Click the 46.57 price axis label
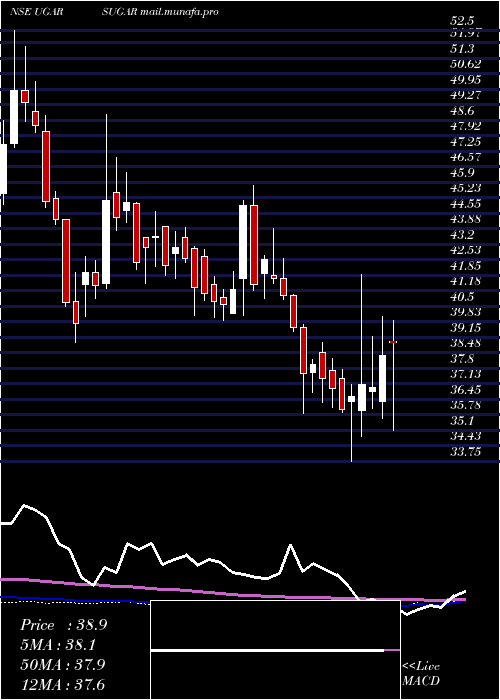 click(x=466, y=157)
